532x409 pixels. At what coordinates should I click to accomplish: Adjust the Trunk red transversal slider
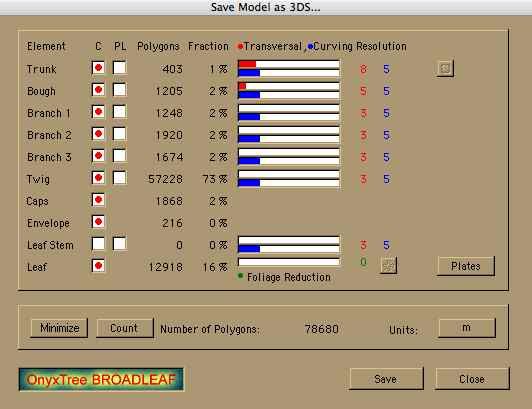click(x=289, y=64)
